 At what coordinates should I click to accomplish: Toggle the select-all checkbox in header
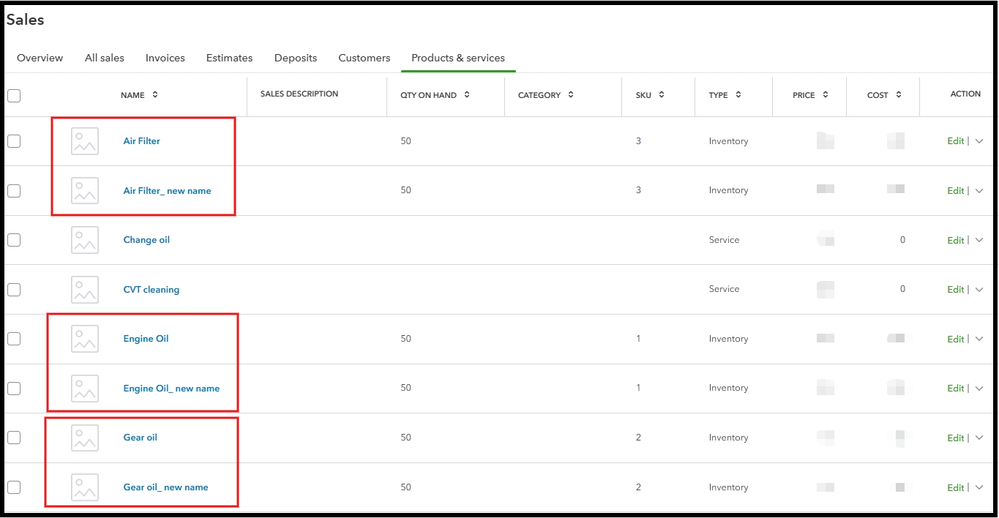[x=14, y=96]
